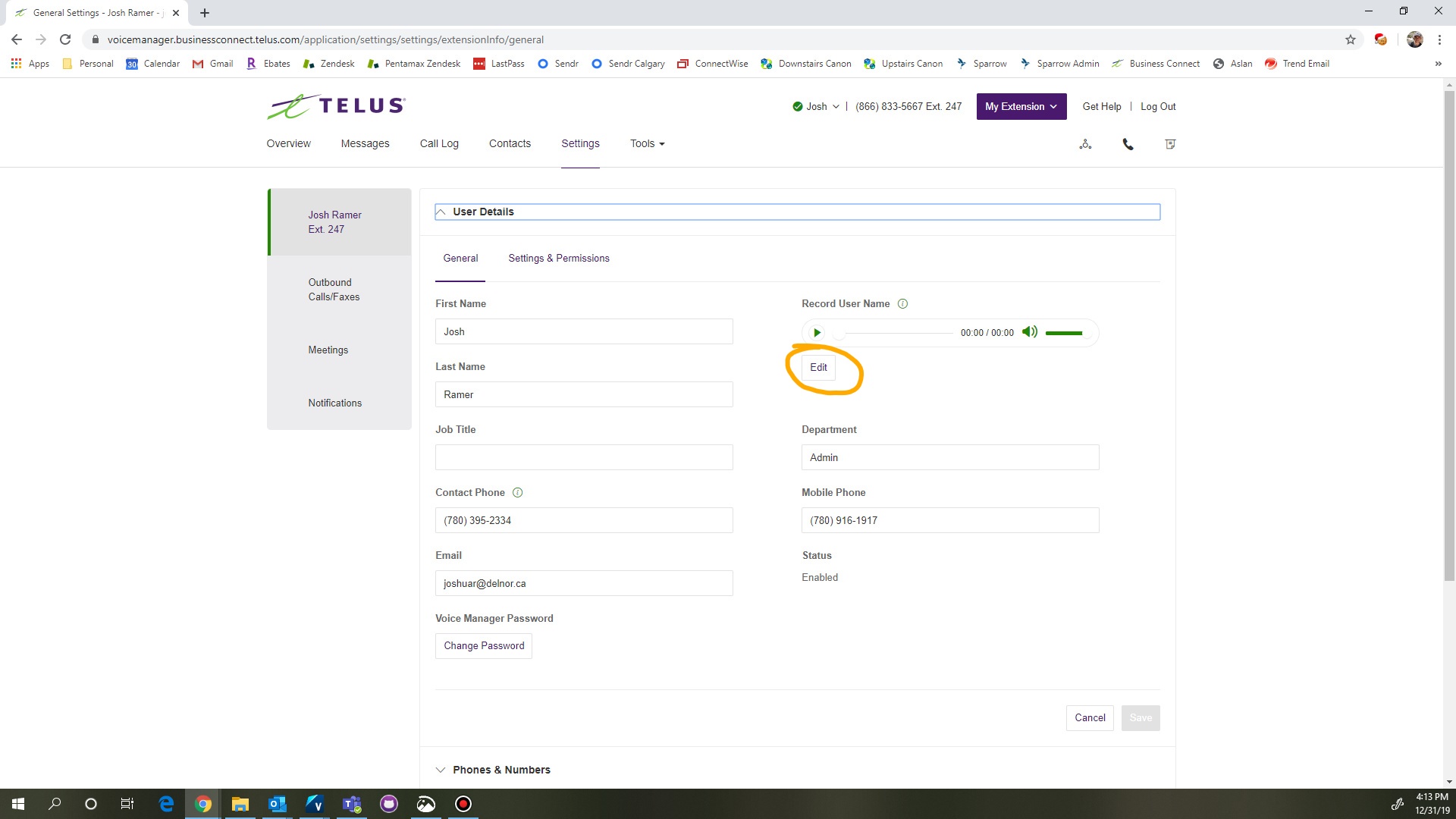The width and height of the screenshot is (1456, 819).
Task: Click the dial pad icon in header
Action: 1127,143
